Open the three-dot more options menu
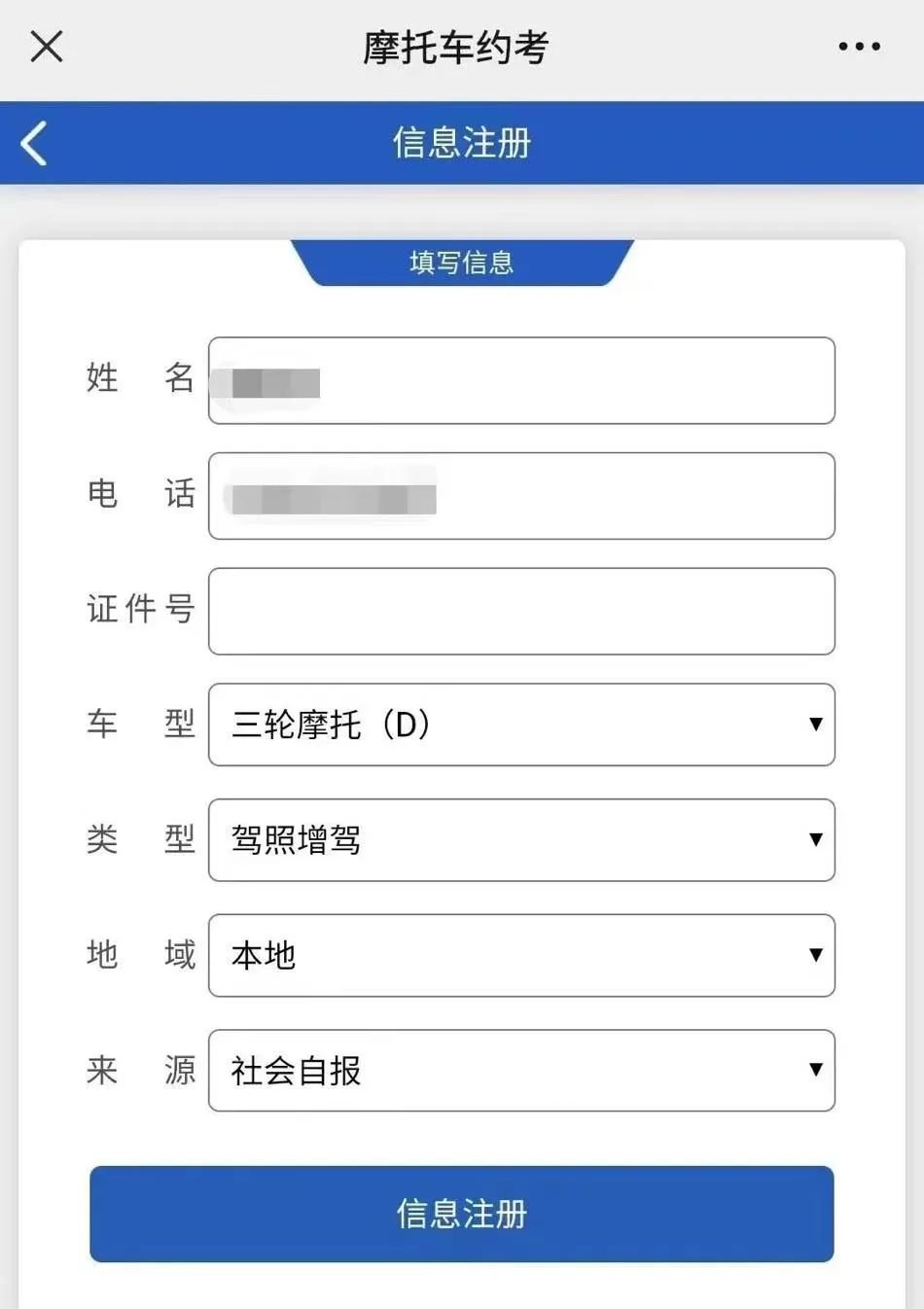 (860, 46)
